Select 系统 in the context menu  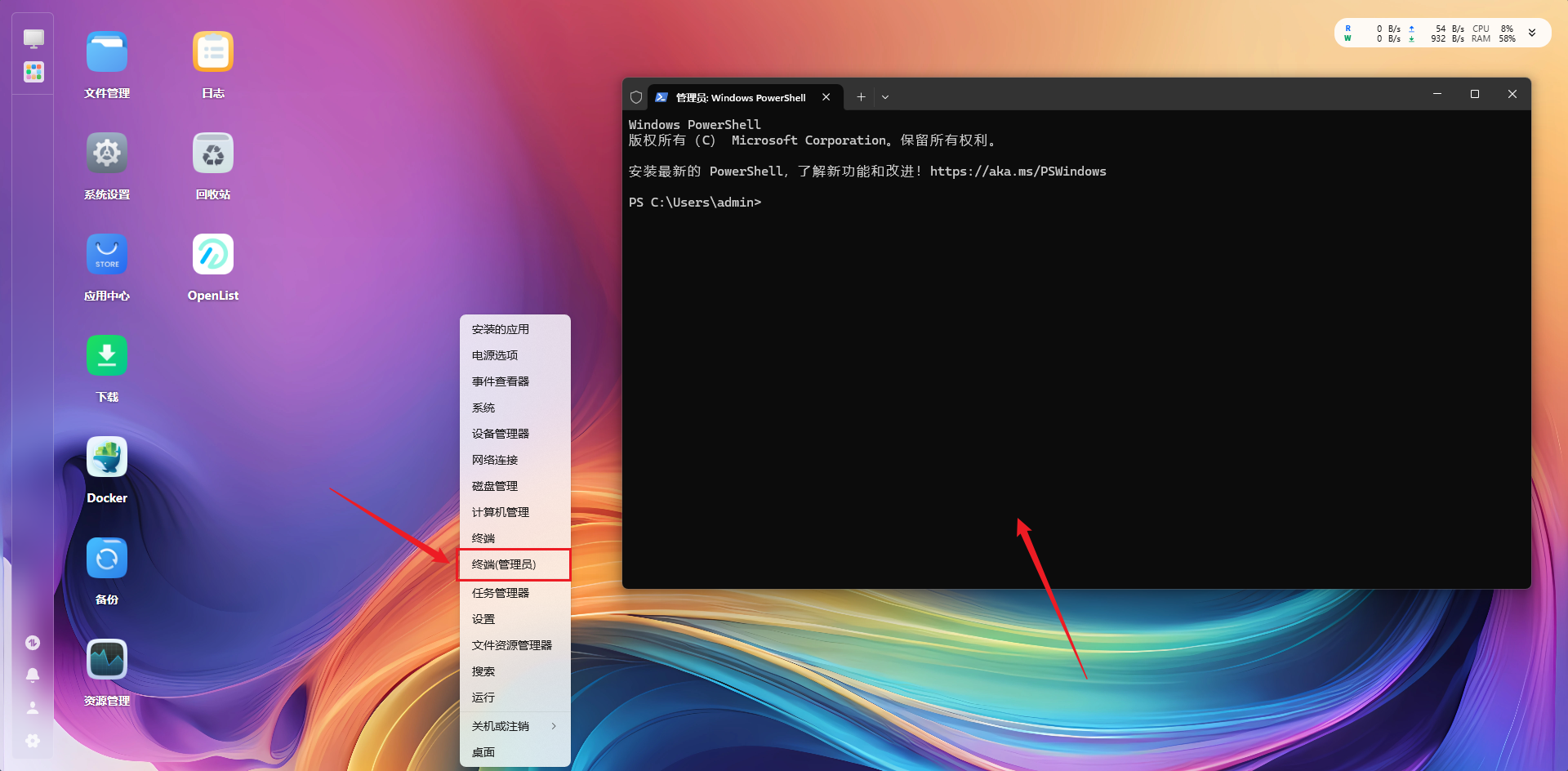pos(515,408)
